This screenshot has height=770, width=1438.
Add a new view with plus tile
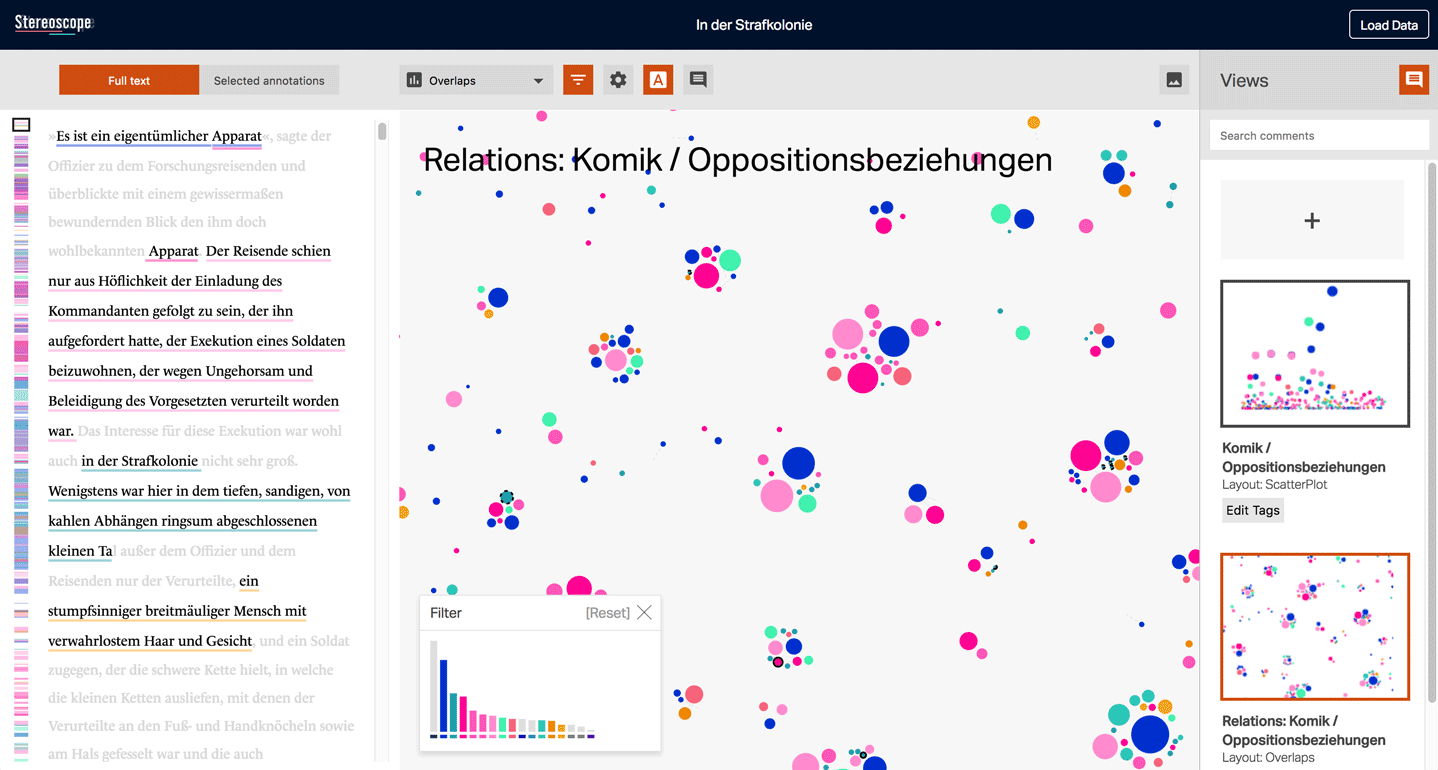click(x=1312, y=221)
